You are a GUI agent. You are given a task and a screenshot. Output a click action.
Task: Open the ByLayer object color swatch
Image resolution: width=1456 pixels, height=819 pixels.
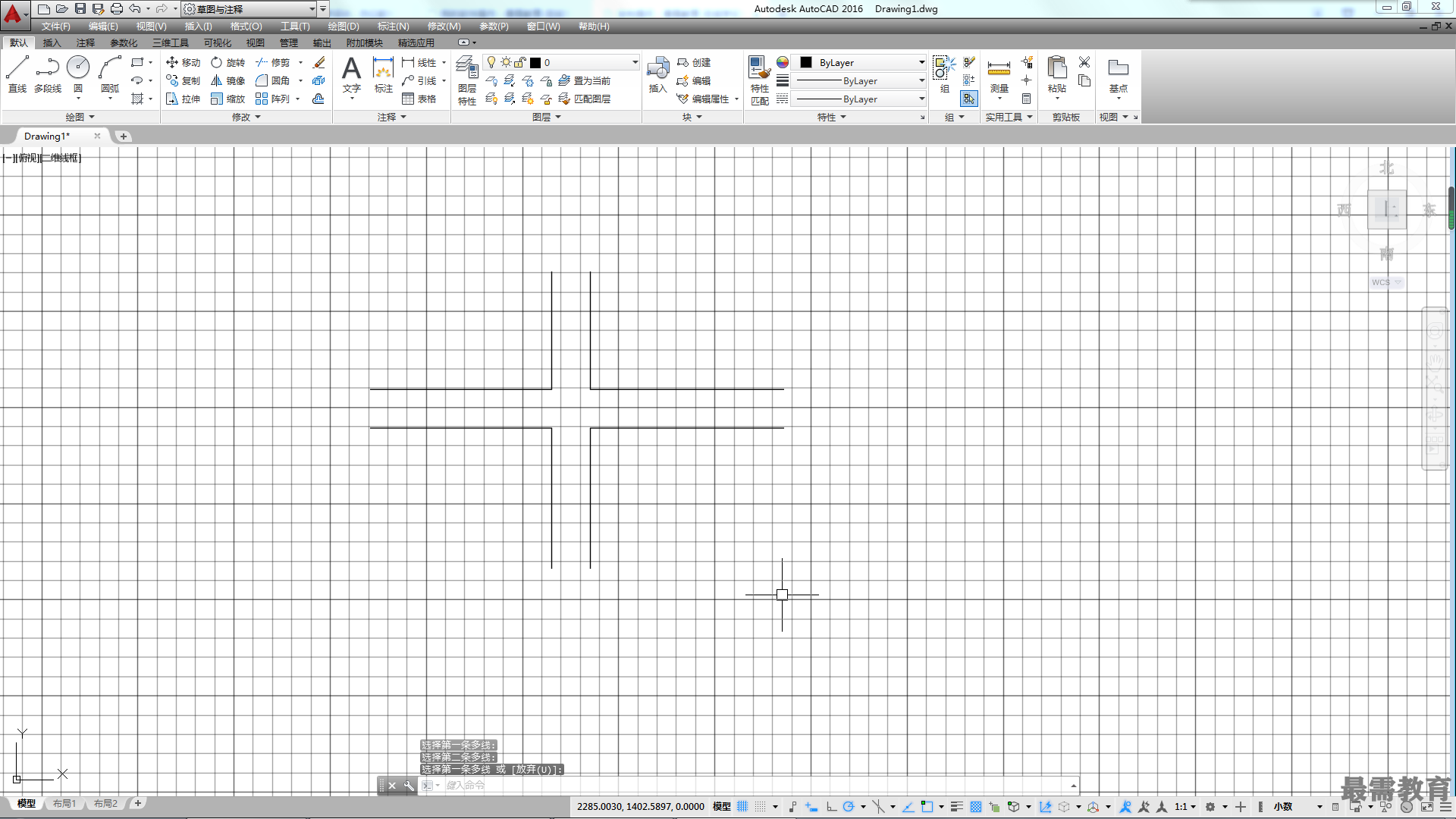click(862, 62)
